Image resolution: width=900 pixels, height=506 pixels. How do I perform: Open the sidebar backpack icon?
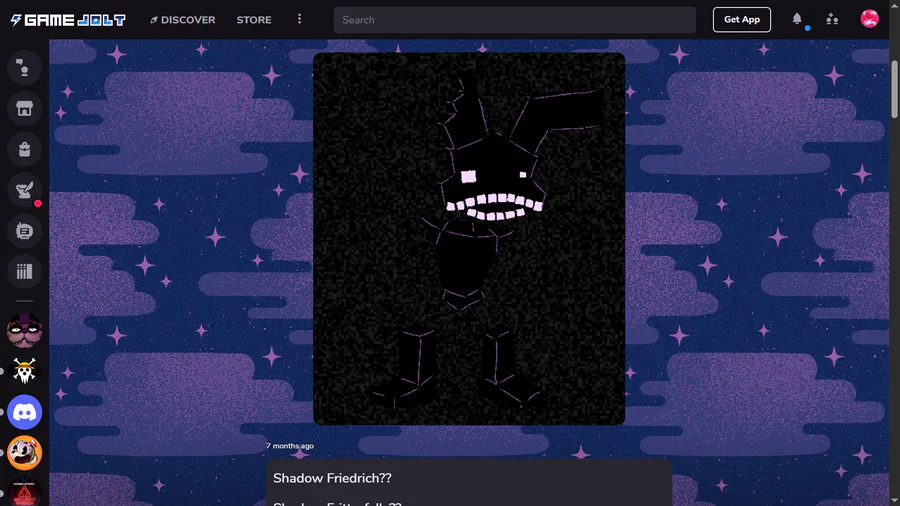24,149
